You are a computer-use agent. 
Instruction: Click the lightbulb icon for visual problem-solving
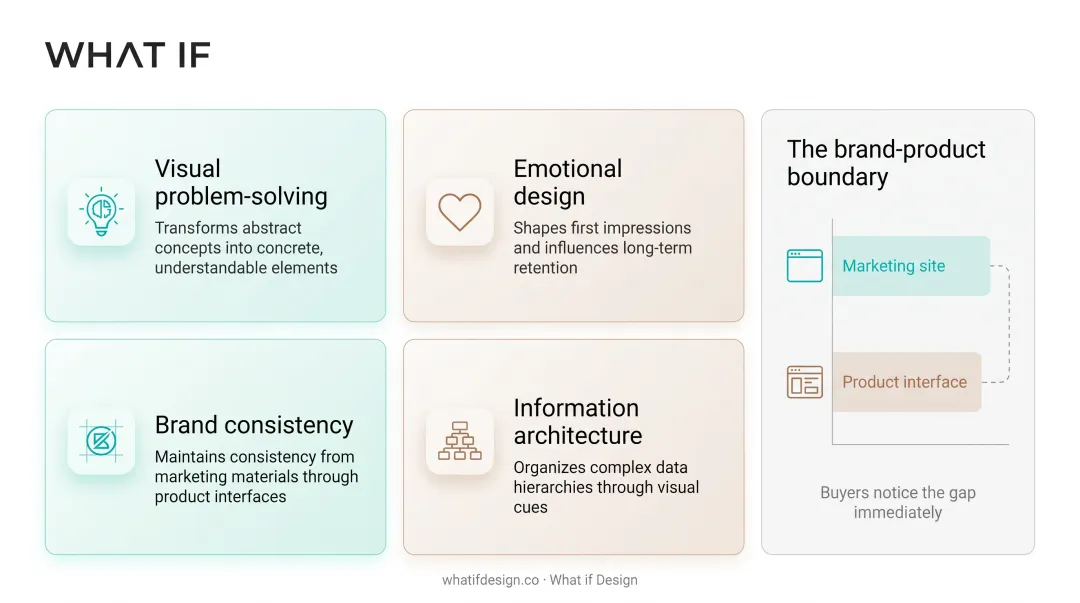tap(101, 212)
